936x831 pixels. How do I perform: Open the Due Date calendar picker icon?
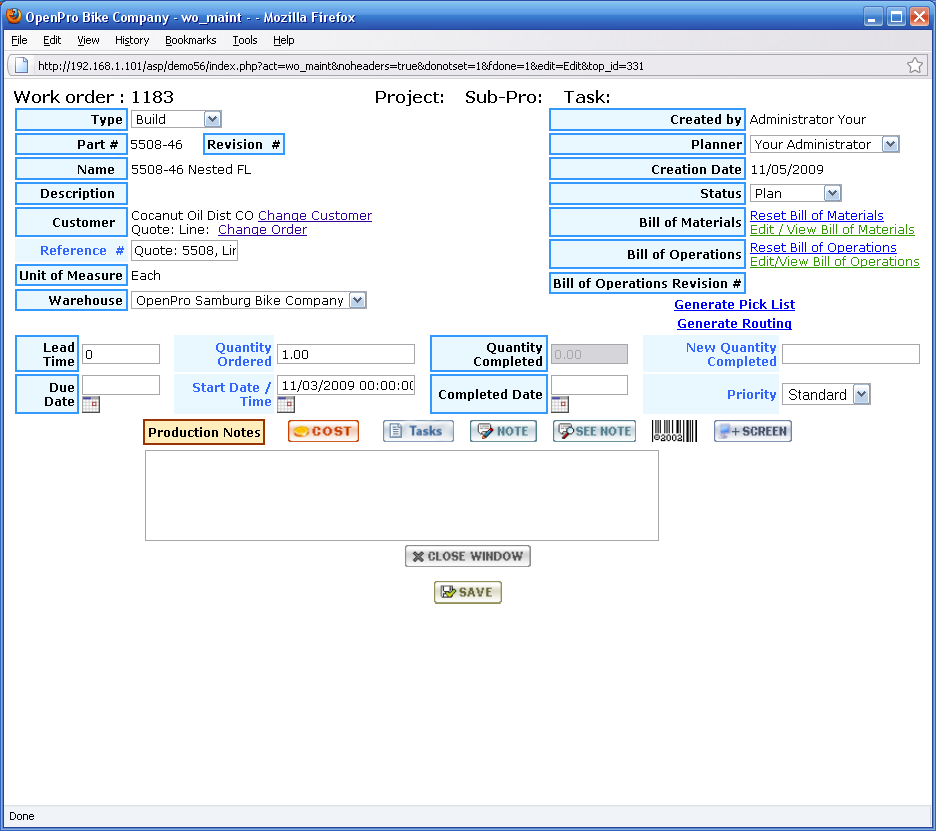coord(90,405)
